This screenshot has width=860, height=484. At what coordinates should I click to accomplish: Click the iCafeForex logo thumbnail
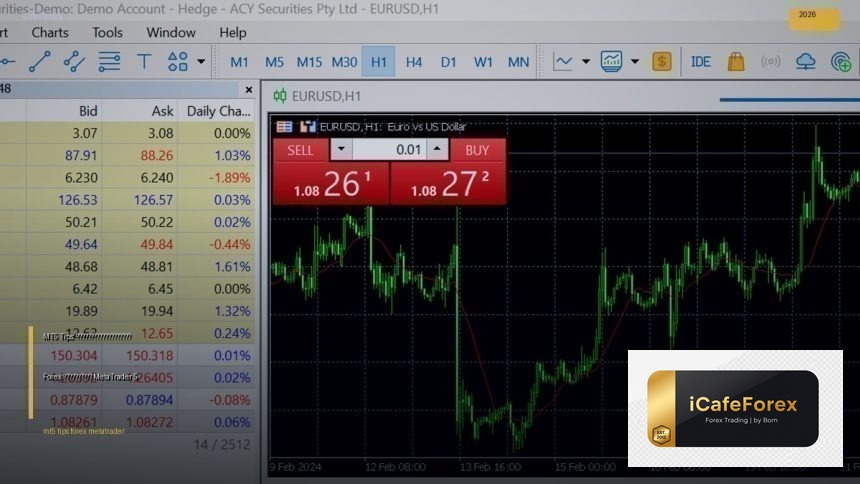[x=735, y=408]
